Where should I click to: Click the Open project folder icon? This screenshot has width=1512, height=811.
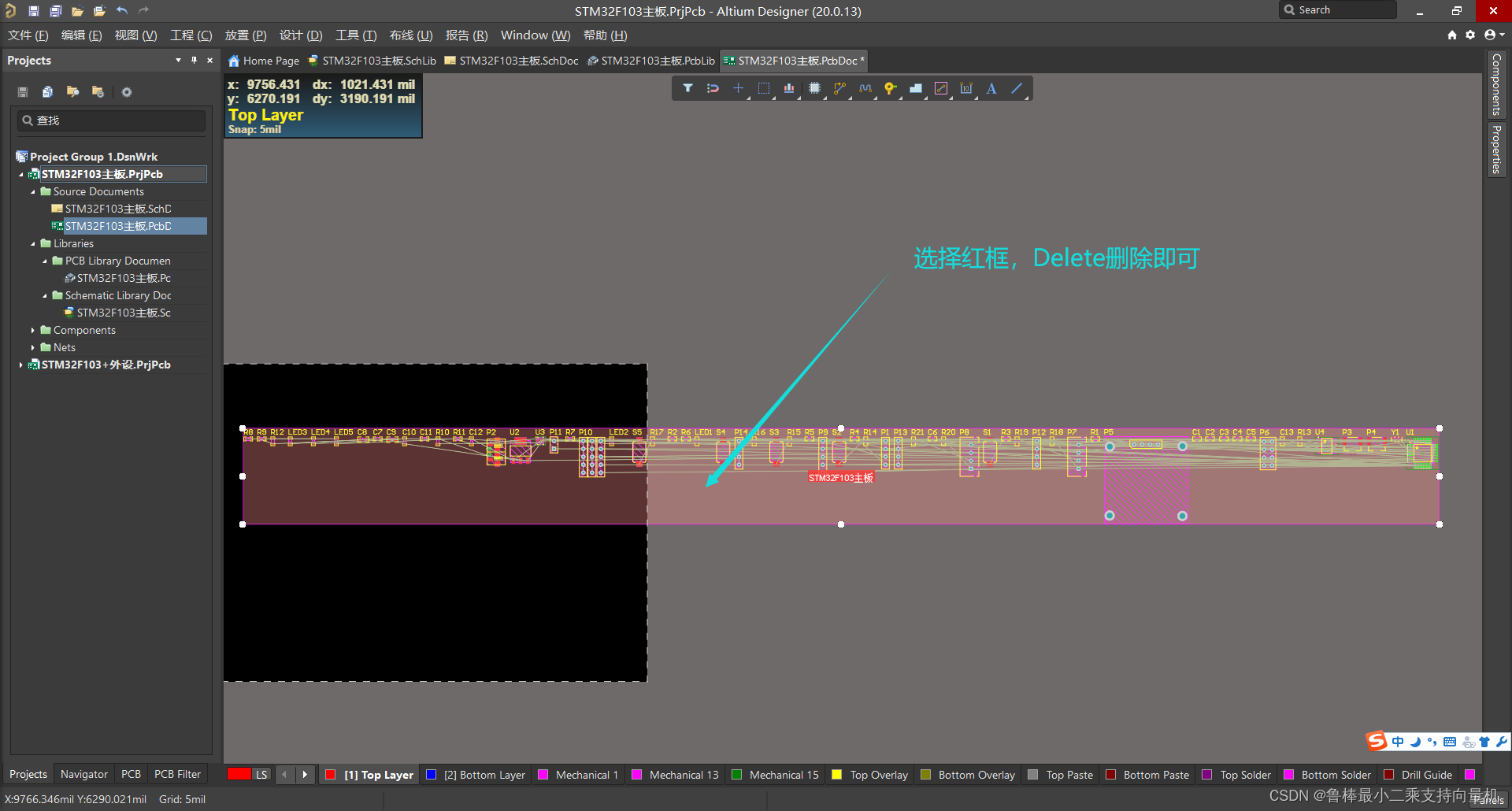pyautogui.click(x=99, y=11)
